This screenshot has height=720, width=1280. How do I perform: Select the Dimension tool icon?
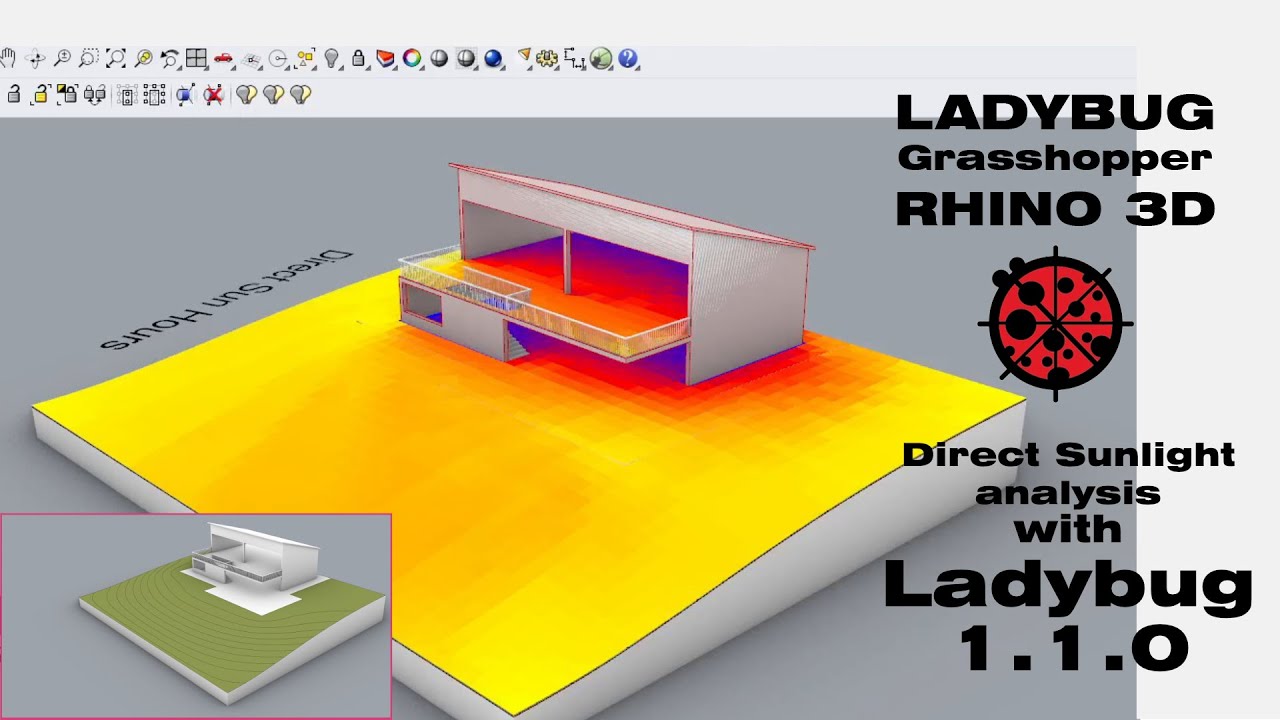point(574,58)
